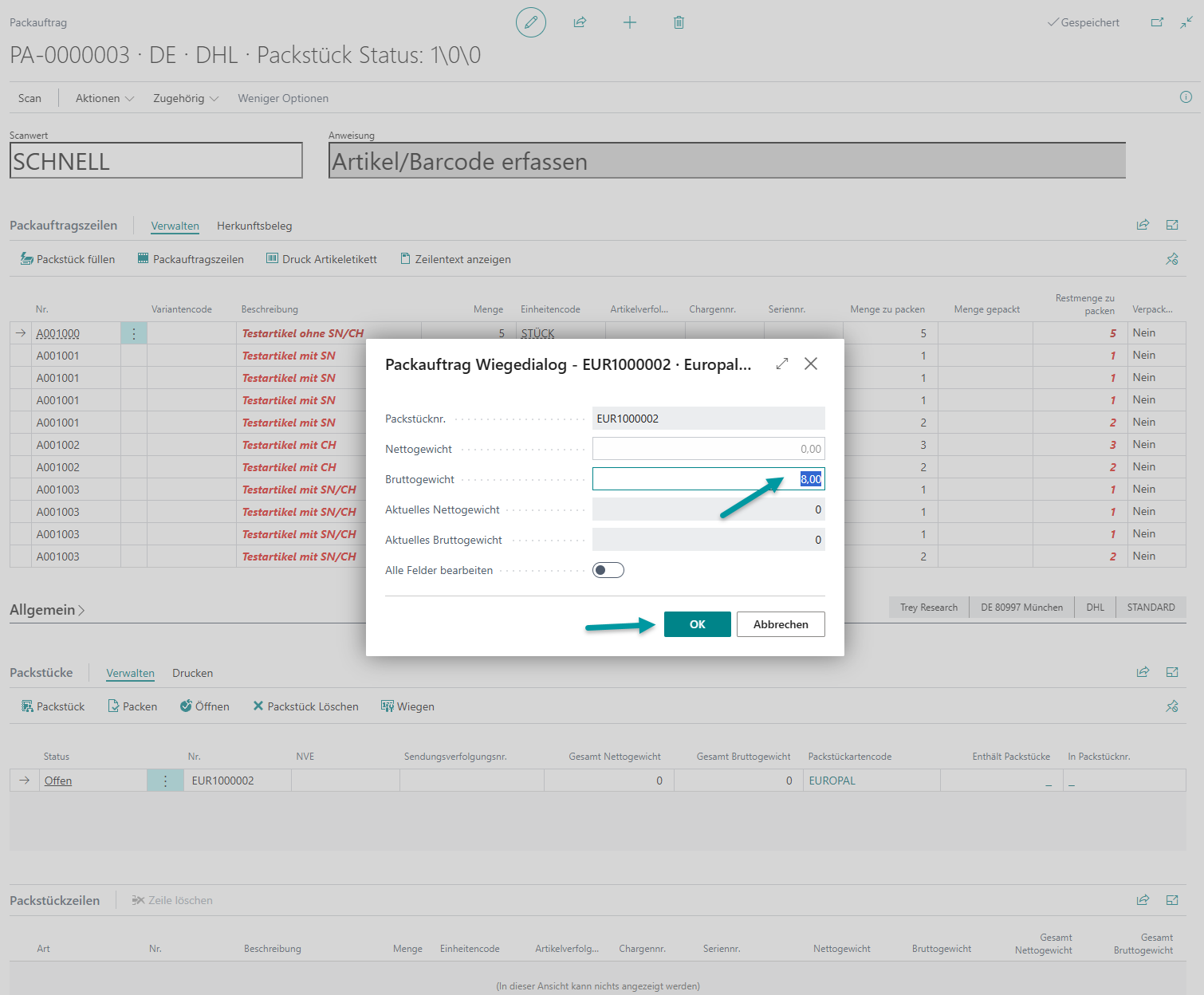Click the pencil edit icon at top

click(531, 22)
